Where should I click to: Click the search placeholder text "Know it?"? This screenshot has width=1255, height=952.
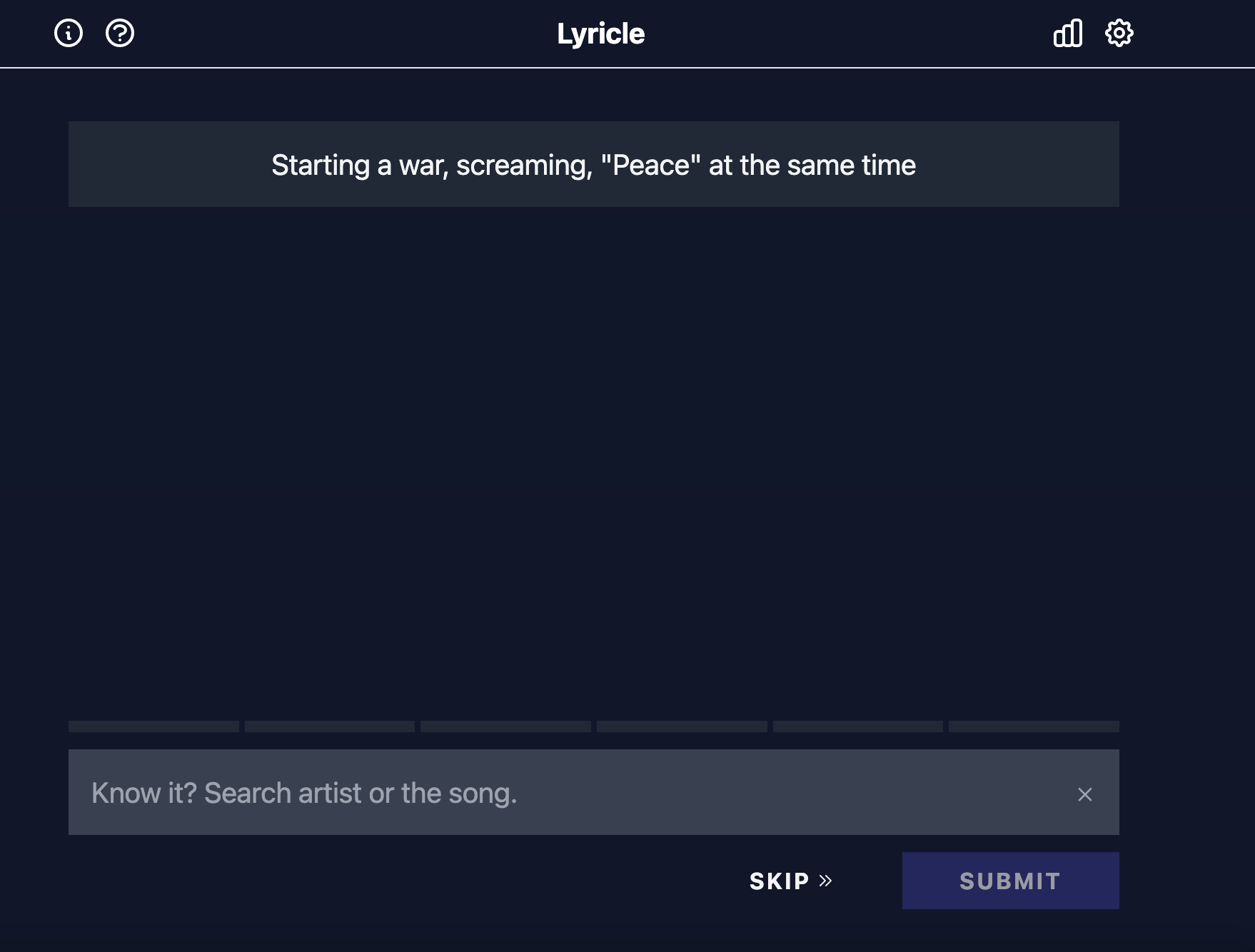(144, 793)
